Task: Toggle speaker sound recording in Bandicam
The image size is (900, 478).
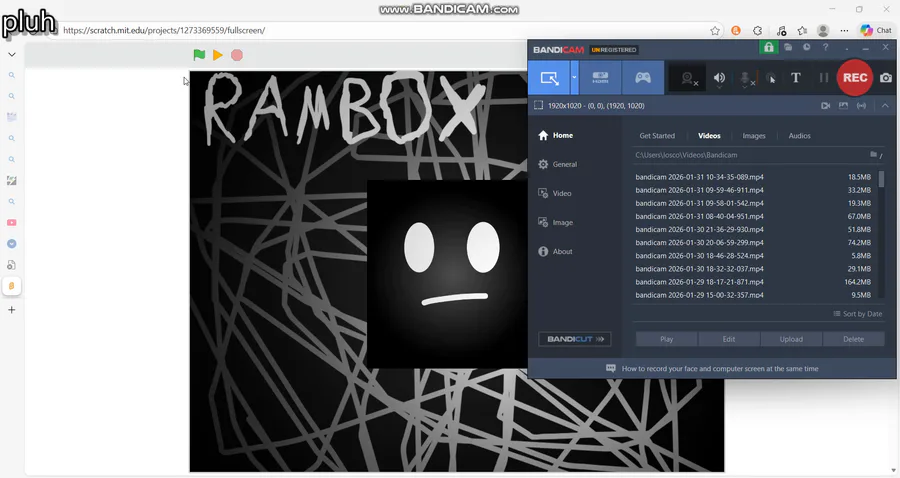Action: 719,78
